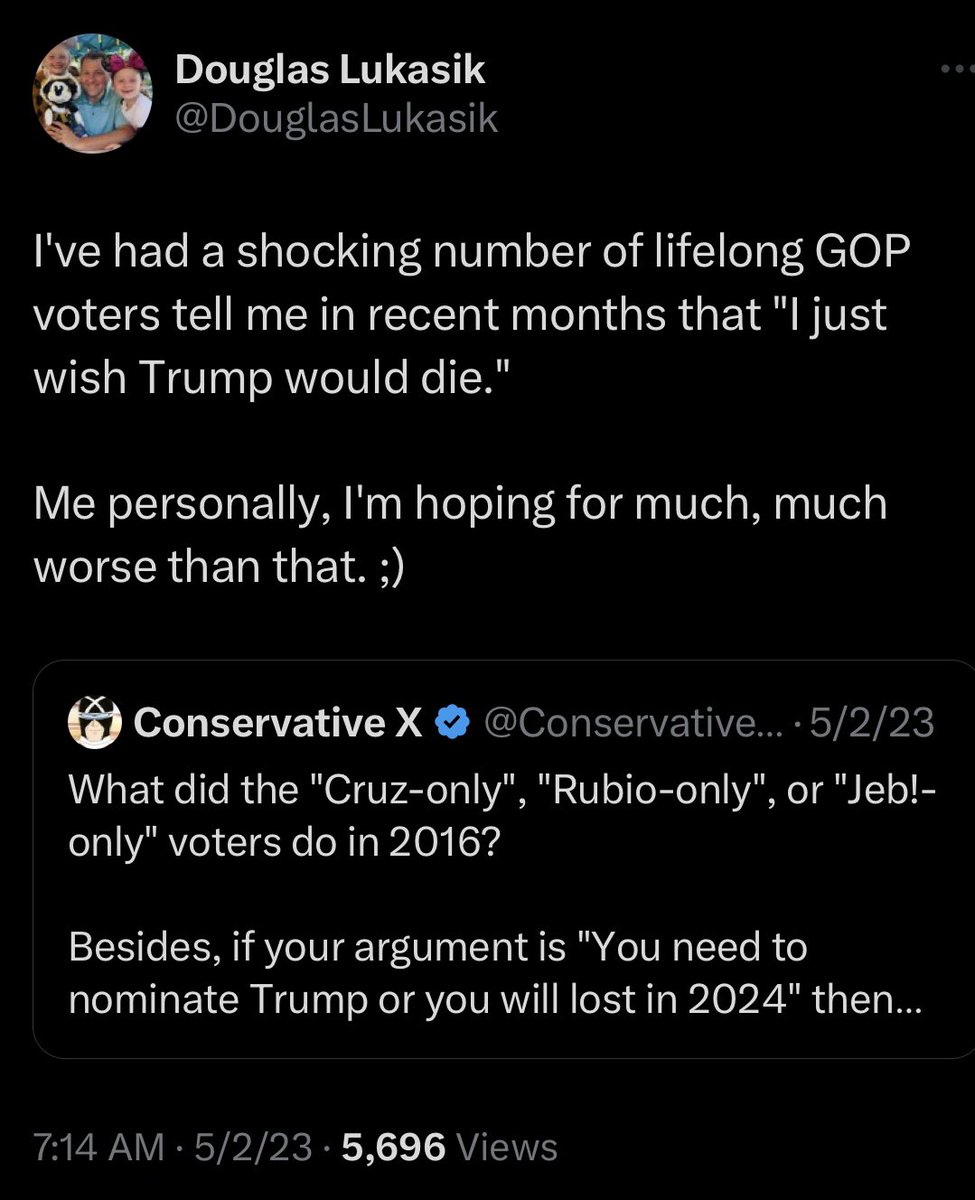Select the "lifelong GOP voters" tweet paragraph
Screen dimensions: 975x1200
(x=460, y=315)
